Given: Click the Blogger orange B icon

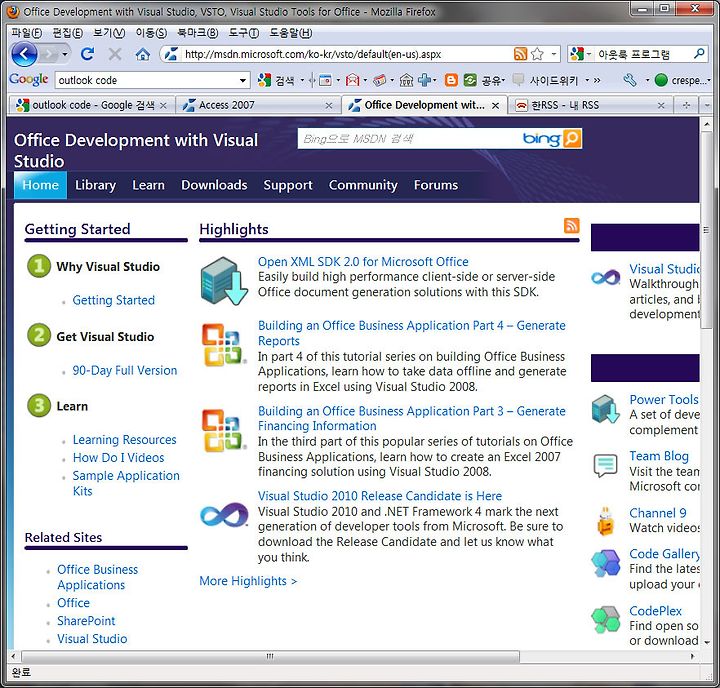Looking at the screenshot, I should pyautogui.click(x=451, y=80).
